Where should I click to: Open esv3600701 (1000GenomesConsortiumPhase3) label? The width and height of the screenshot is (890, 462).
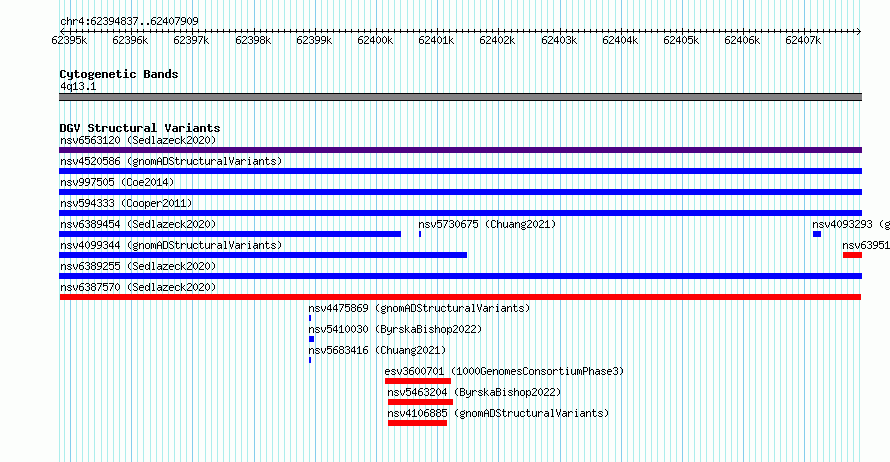(x=504, y=371)
